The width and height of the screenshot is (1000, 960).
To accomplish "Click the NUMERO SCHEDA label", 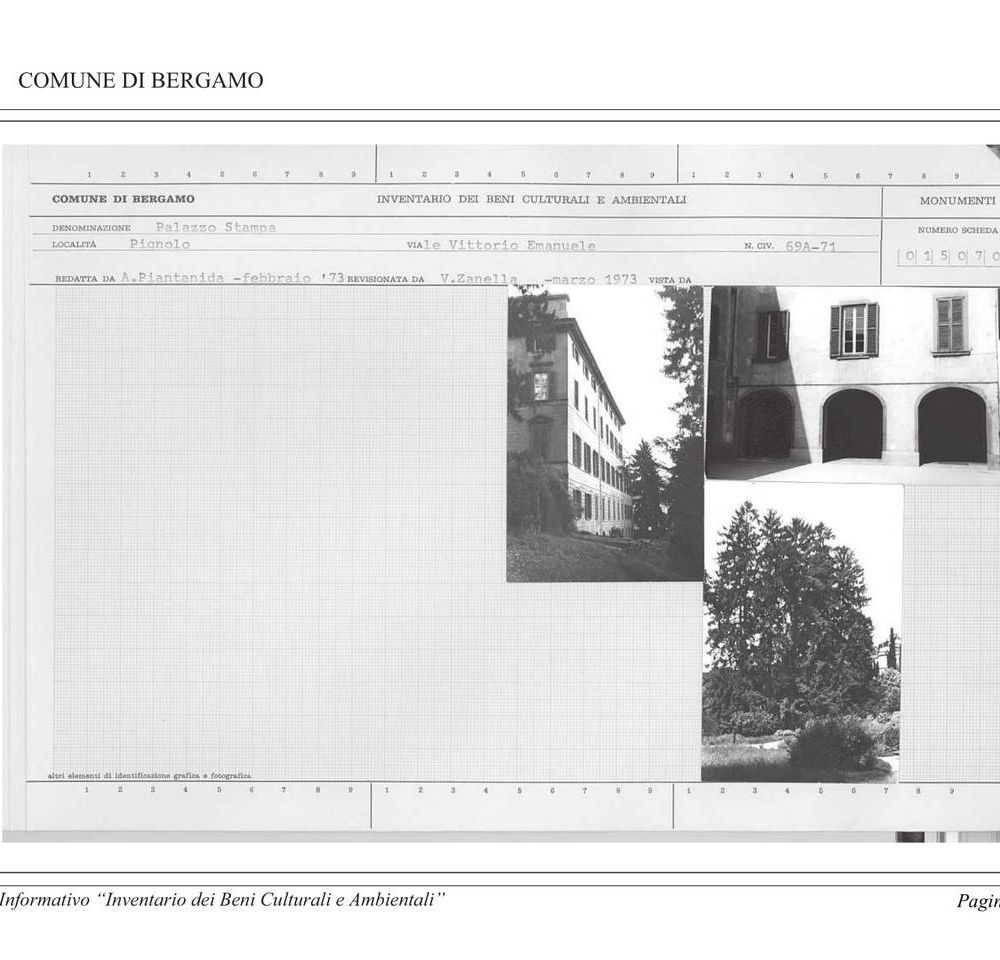I will tap(957, 230).
